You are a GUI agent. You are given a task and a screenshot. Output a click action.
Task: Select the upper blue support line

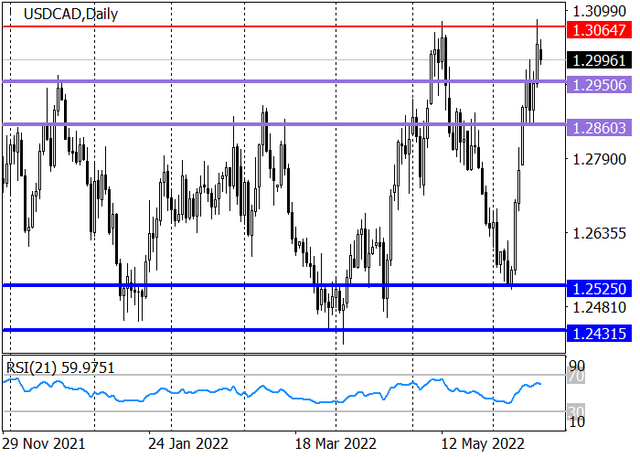(x=284, y=285)
